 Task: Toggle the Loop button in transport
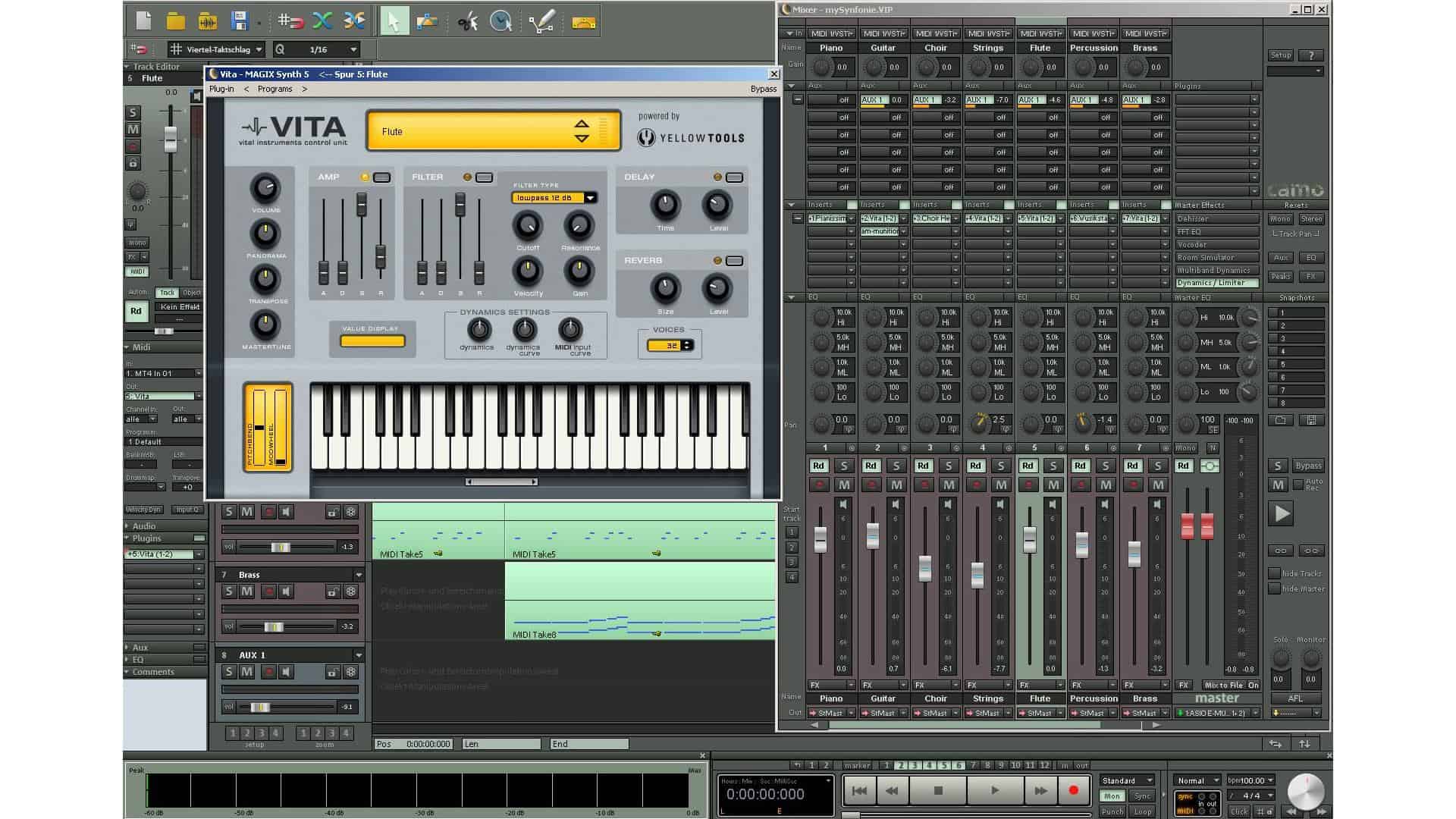1142,811
